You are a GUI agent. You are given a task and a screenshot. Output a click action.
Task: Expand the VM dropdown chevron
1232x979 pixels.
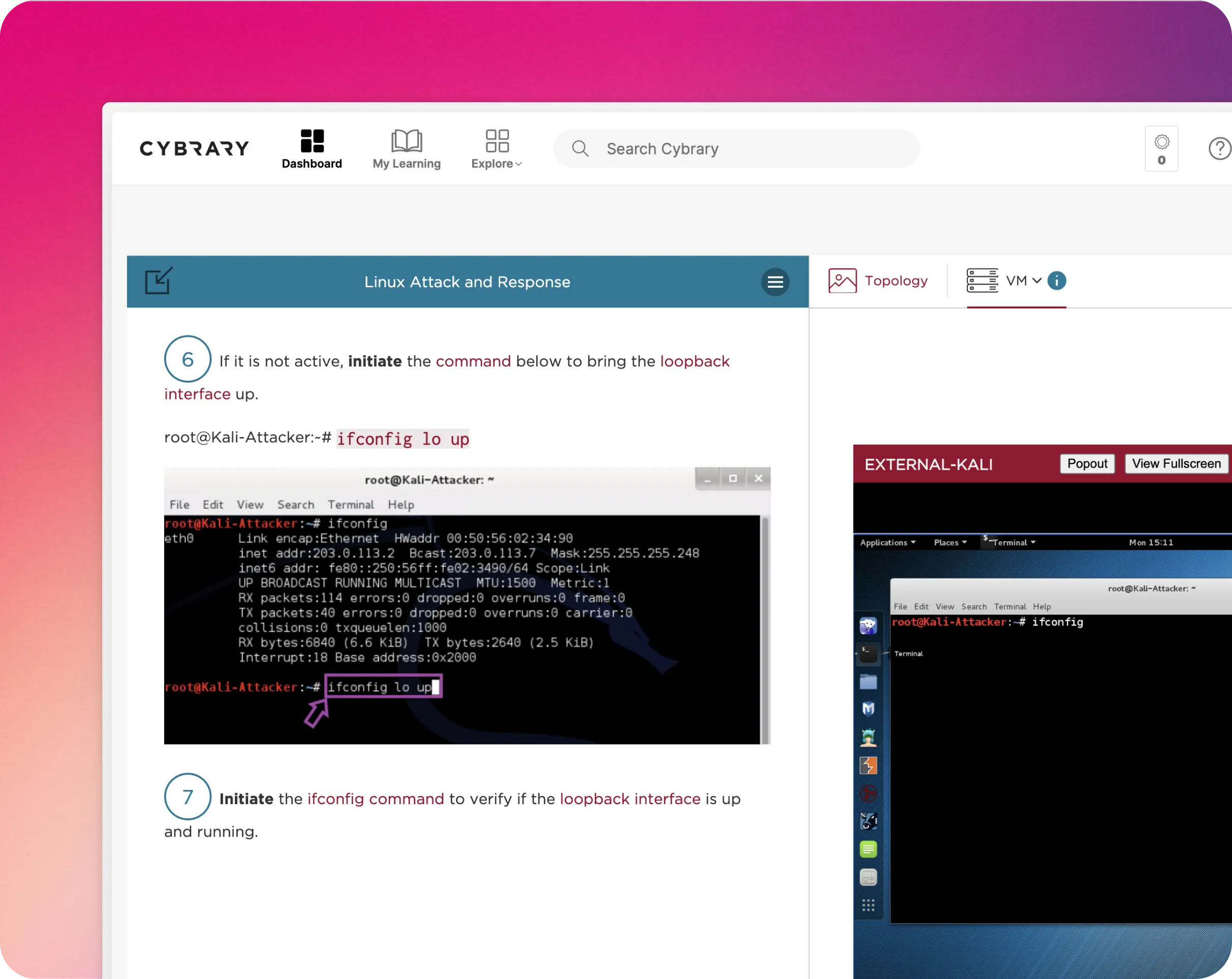tap(1039, 281)
